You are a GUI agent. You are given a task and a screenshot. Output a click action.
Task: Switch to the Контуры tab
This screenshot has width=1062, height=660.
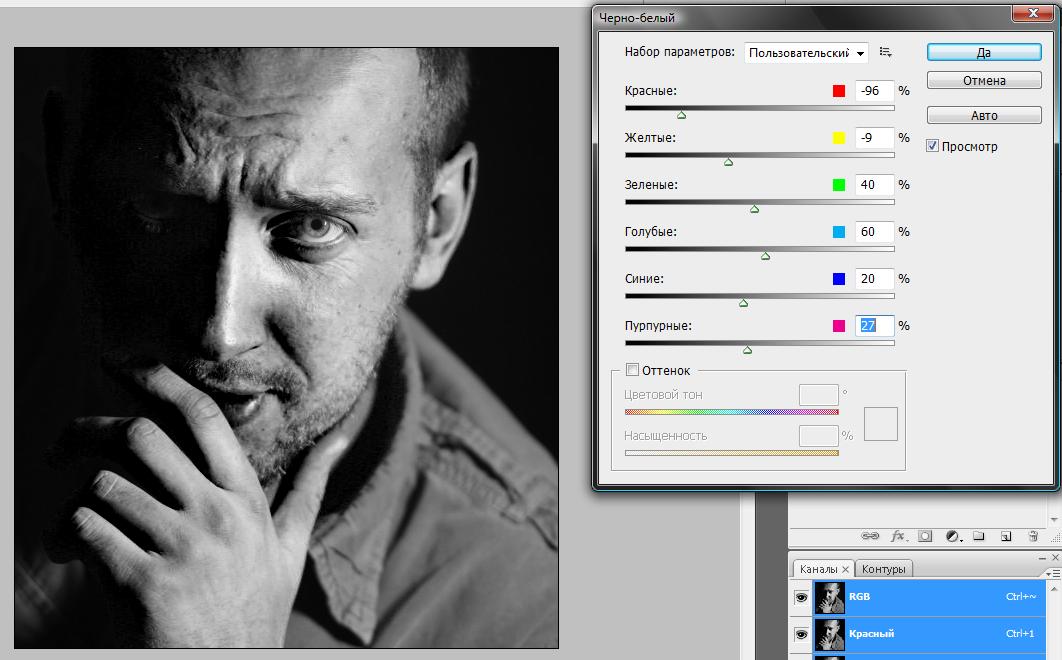[884, 569]
